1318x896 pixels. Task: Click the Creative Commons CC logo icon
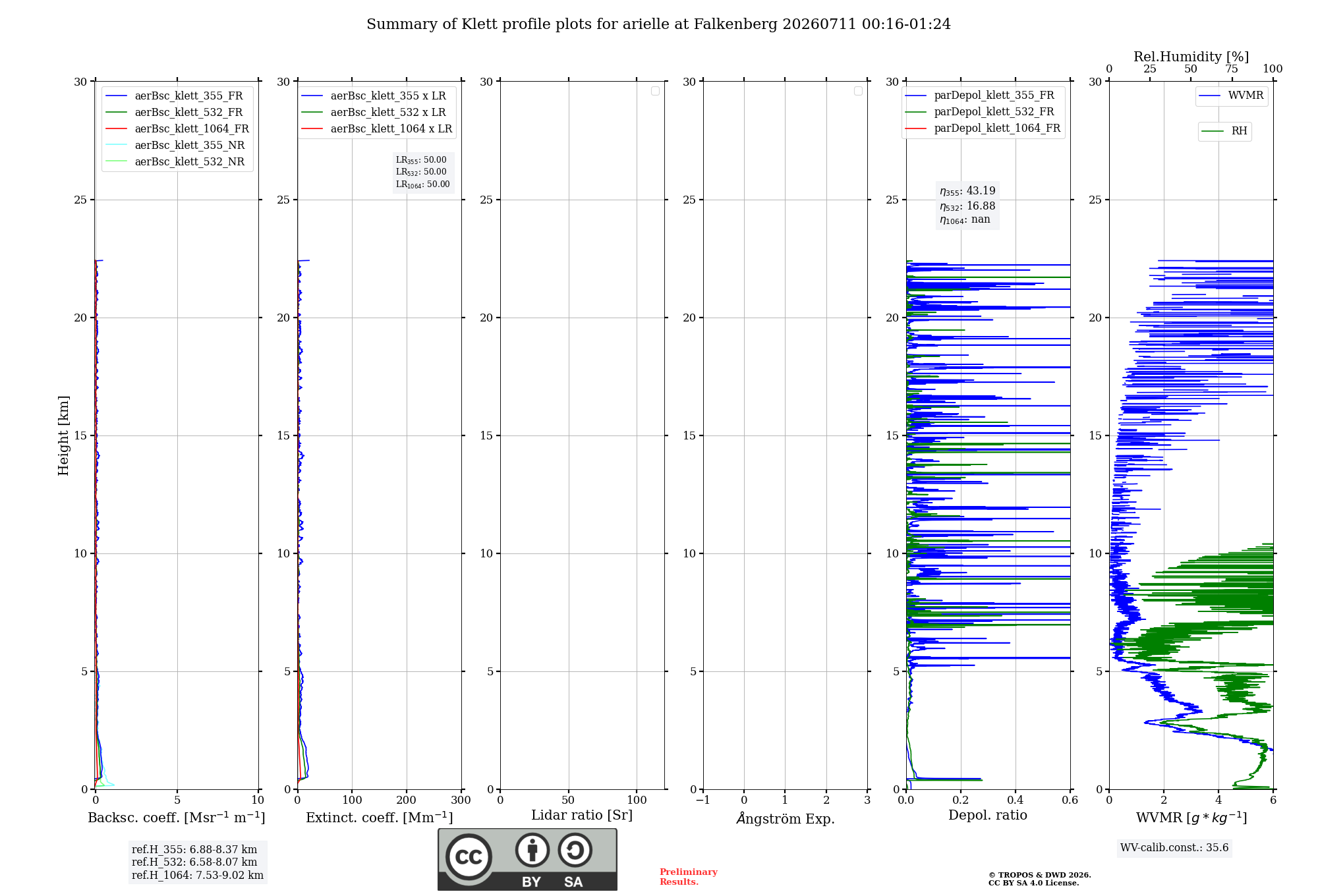[x=469, y=856]
